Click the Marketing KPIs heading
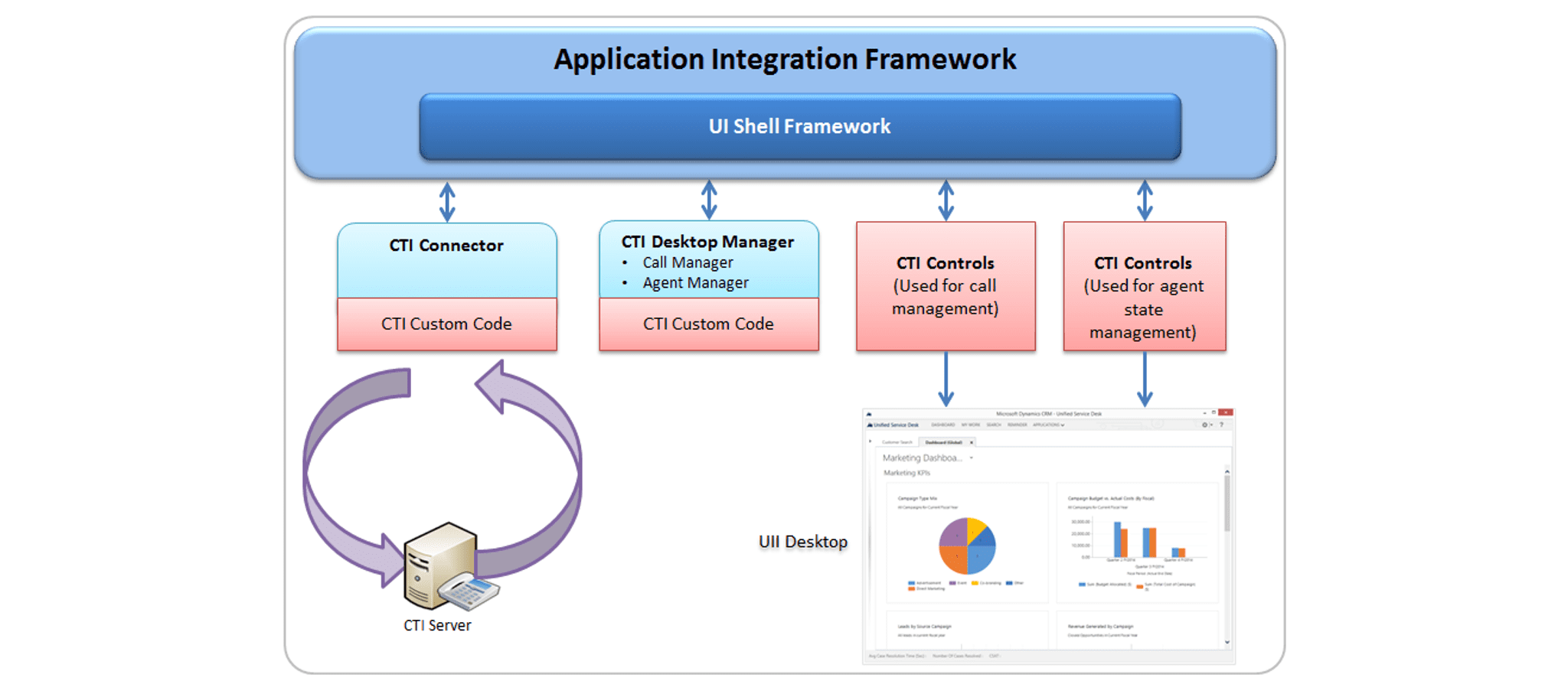Viewport: 1568px width, 694px height. tap(906, 473)
